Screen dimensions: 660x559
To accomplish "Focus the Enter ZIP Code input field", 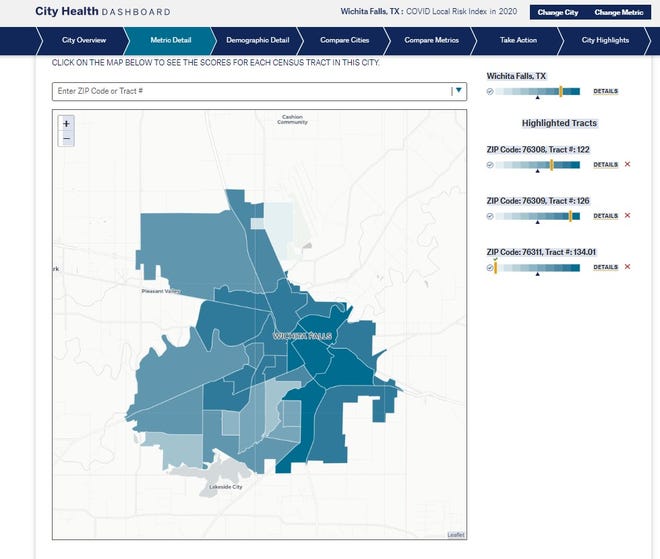I will [250, 91].
